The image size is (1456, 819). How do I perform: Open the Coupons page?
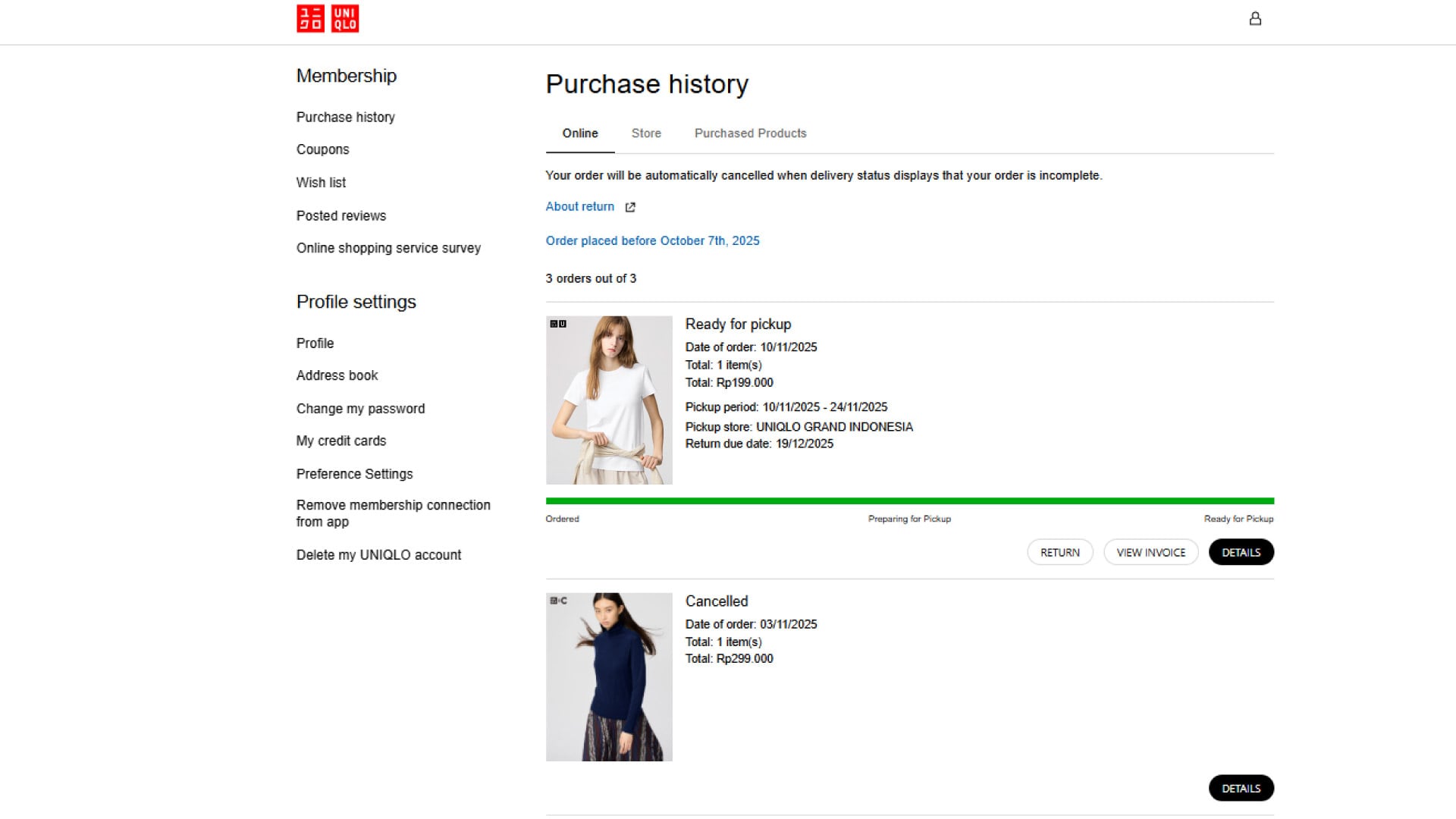(322, 149)
